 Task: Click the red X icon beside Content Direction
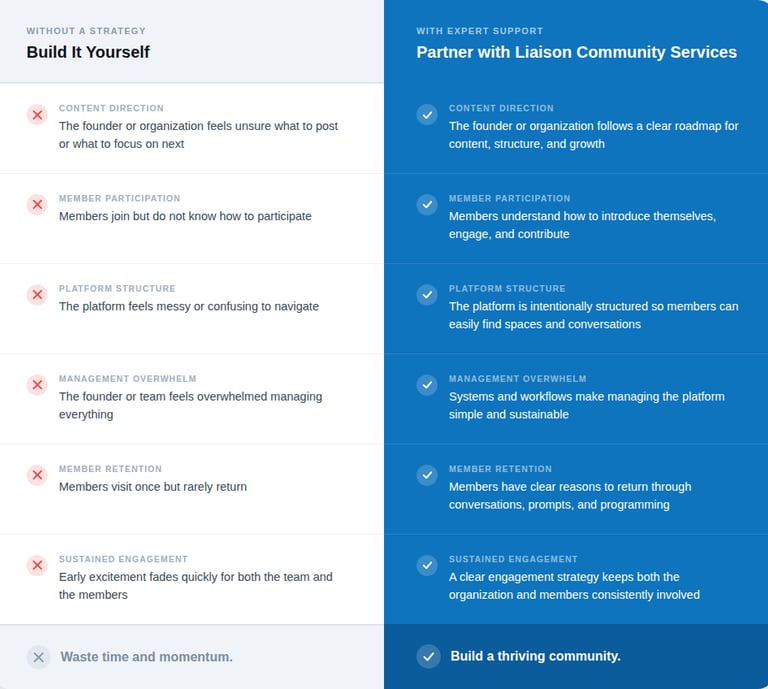tap(37, 115)
